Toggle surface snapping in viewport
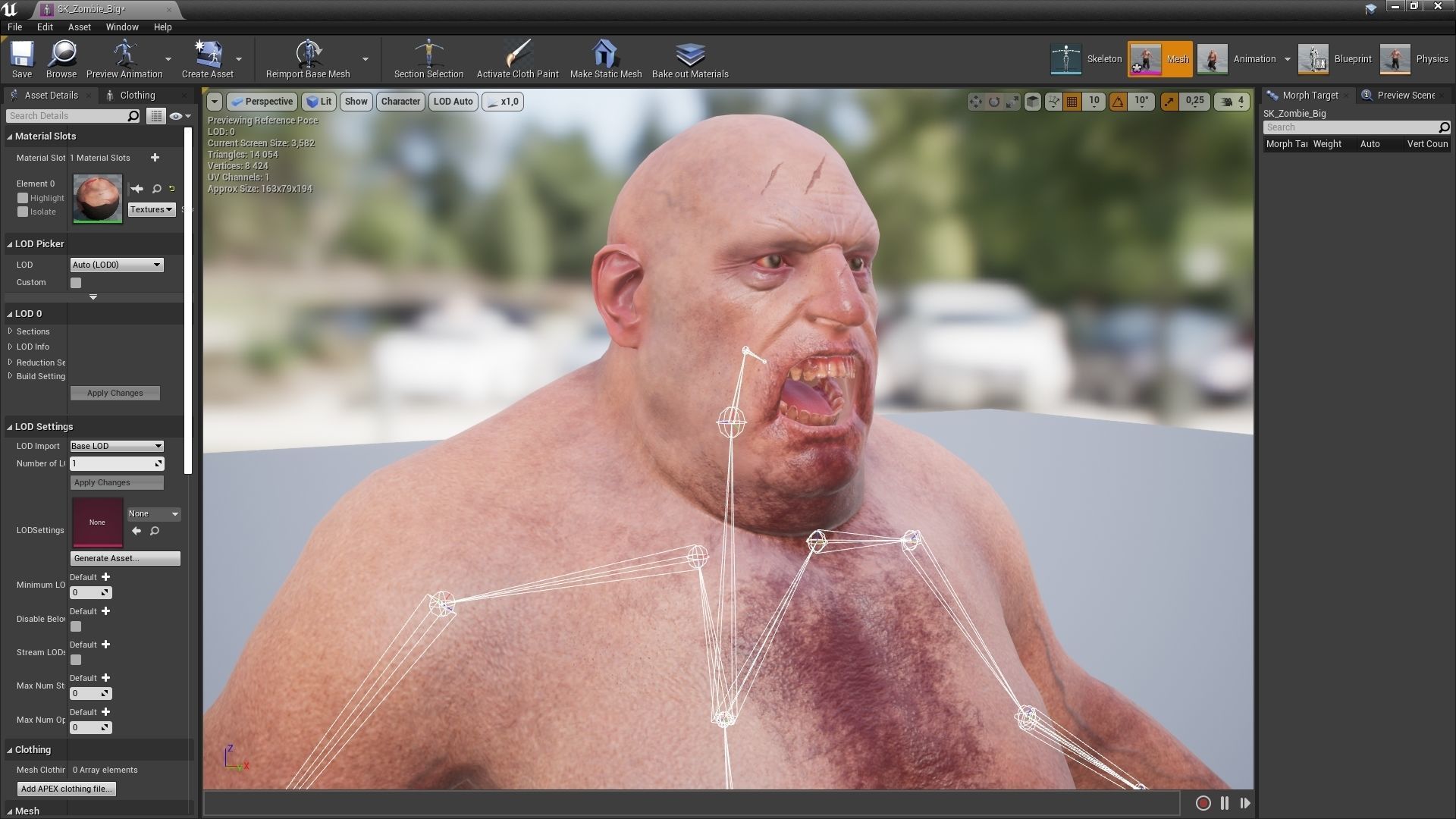 point(1053,102)
